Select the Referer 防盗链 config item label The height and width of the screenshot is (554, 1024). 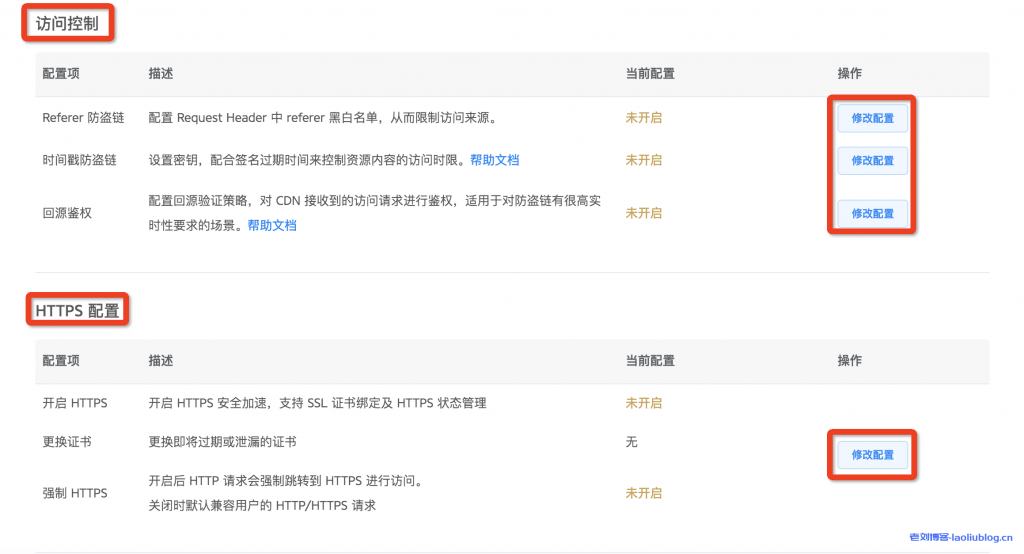point(83,118)
